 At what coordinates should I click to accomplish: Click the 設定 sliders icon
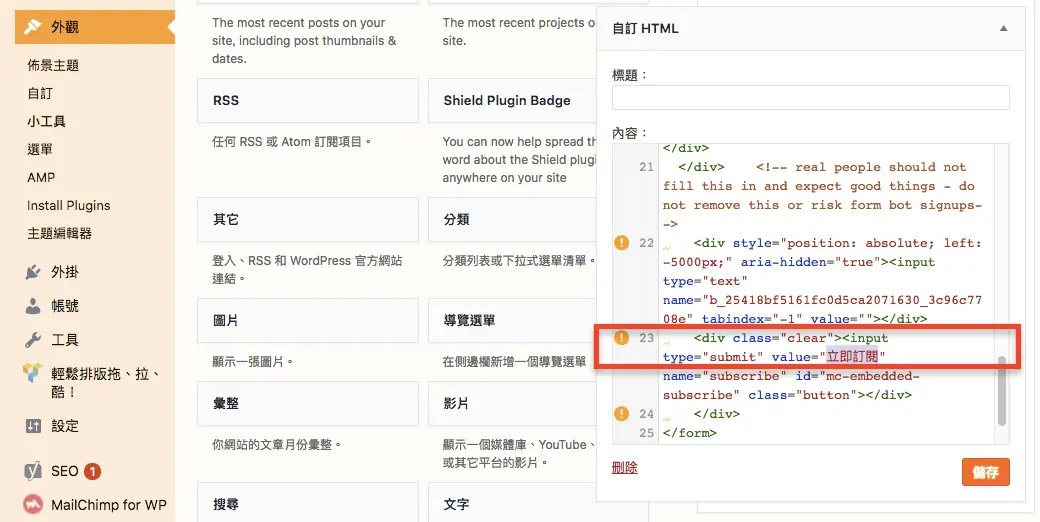[32, 426]
